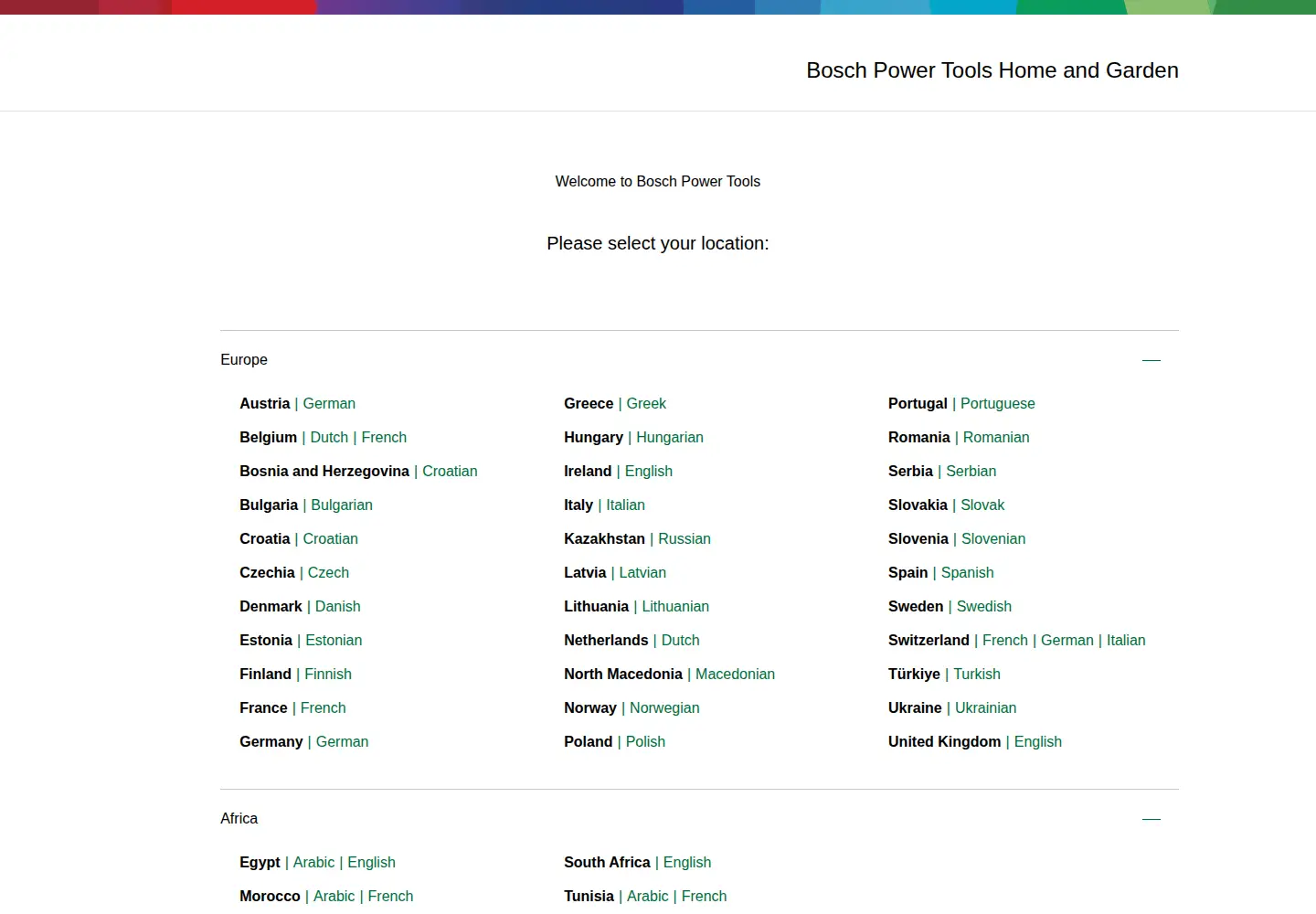Select the Czech language link
This screenshot has width=1316, height=914.
tap(328, 573)
